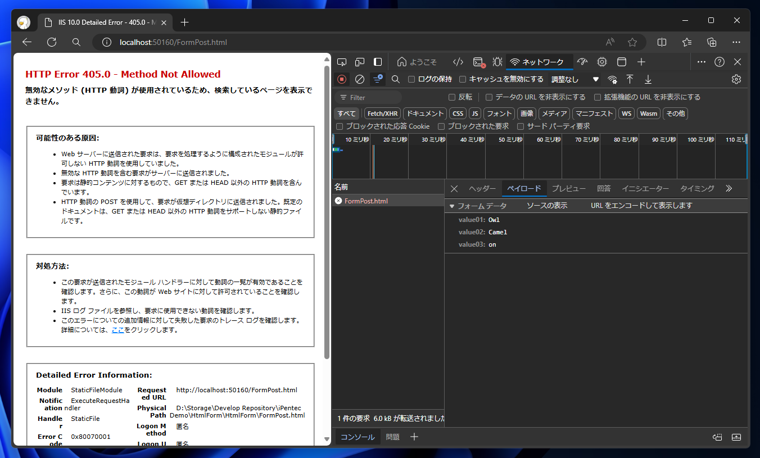Viewport: 760px width, 458px height.
Task: Open collections icon in toolbar
Action: pyautogui.click(x=712, y=42)
